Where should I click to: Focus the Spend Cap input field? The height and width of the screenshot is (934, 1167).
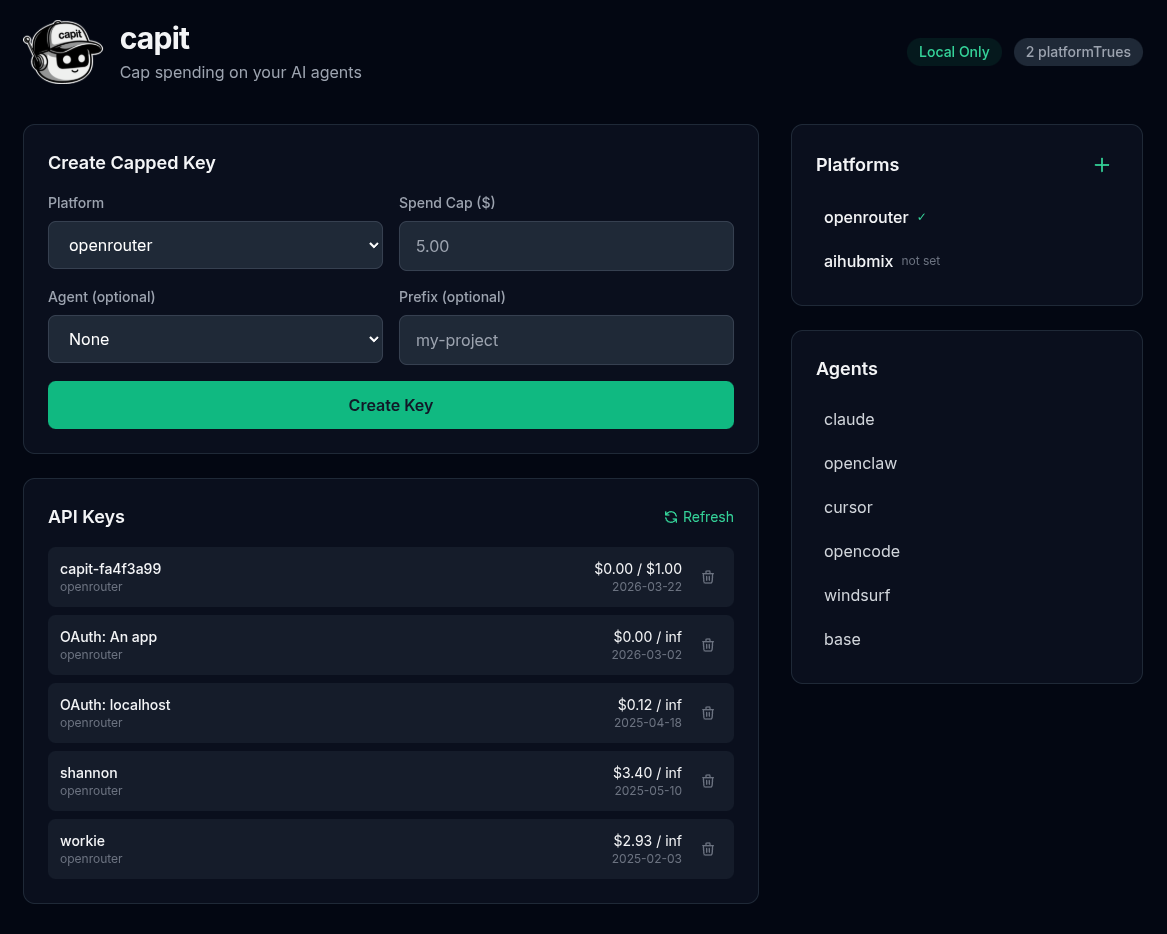click(566, 246)
